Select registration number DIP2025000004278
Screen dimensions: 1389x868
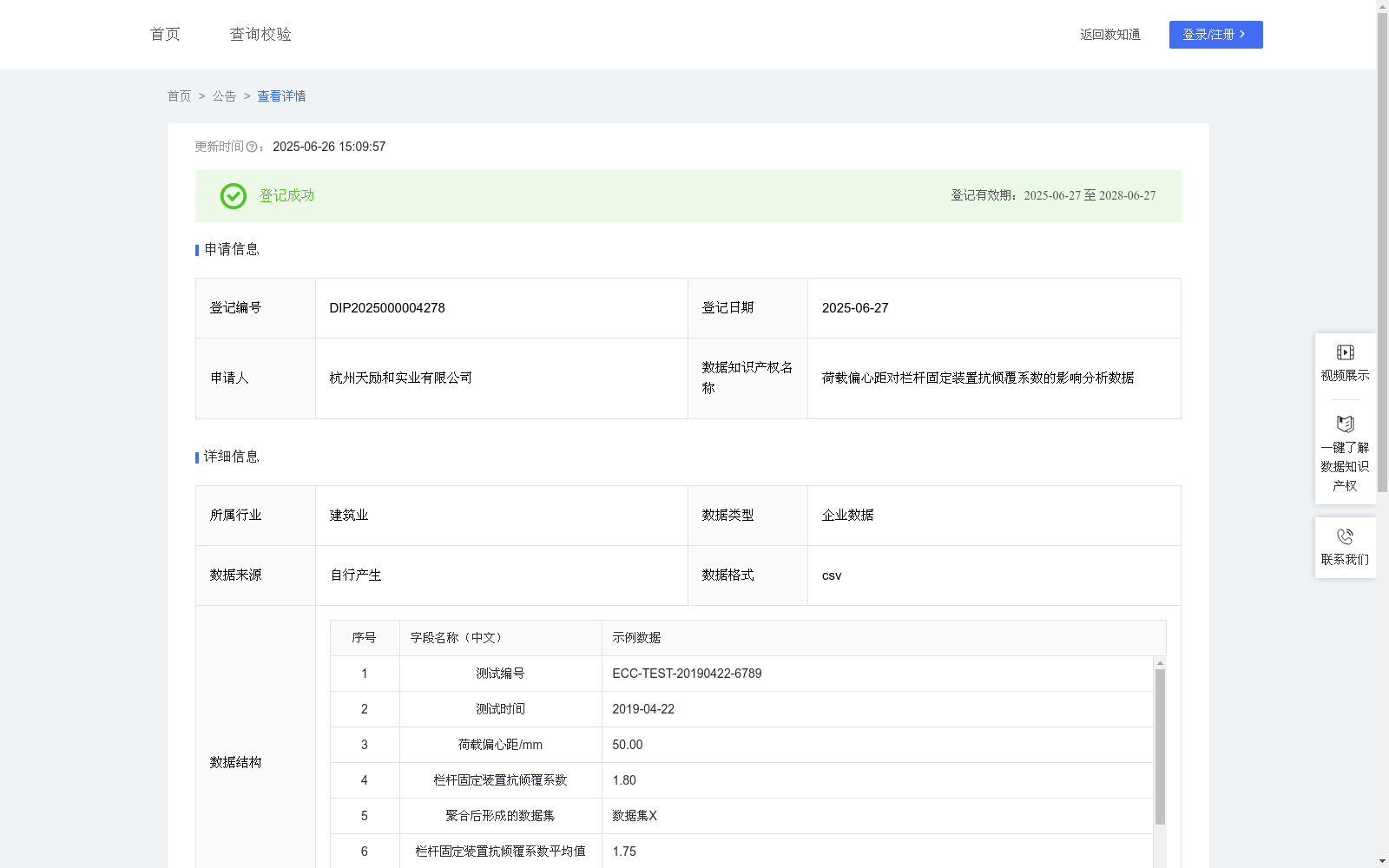click(x=387, y=308)
